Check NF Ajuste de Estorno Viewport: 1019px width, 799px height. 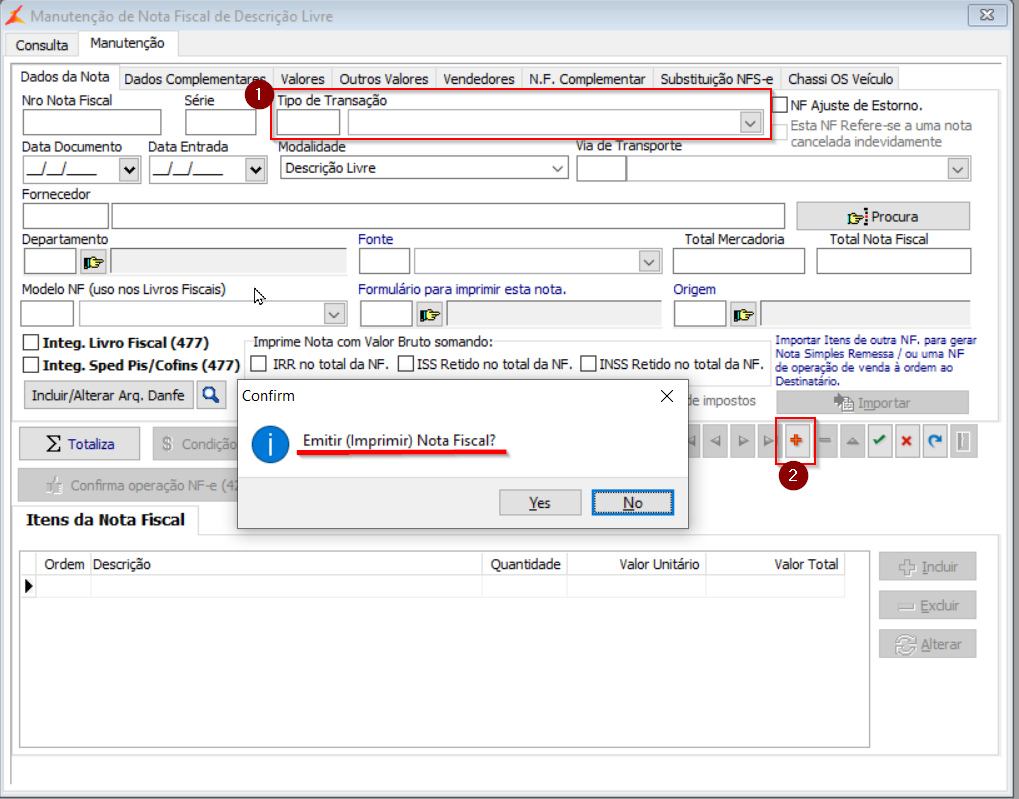780,105
